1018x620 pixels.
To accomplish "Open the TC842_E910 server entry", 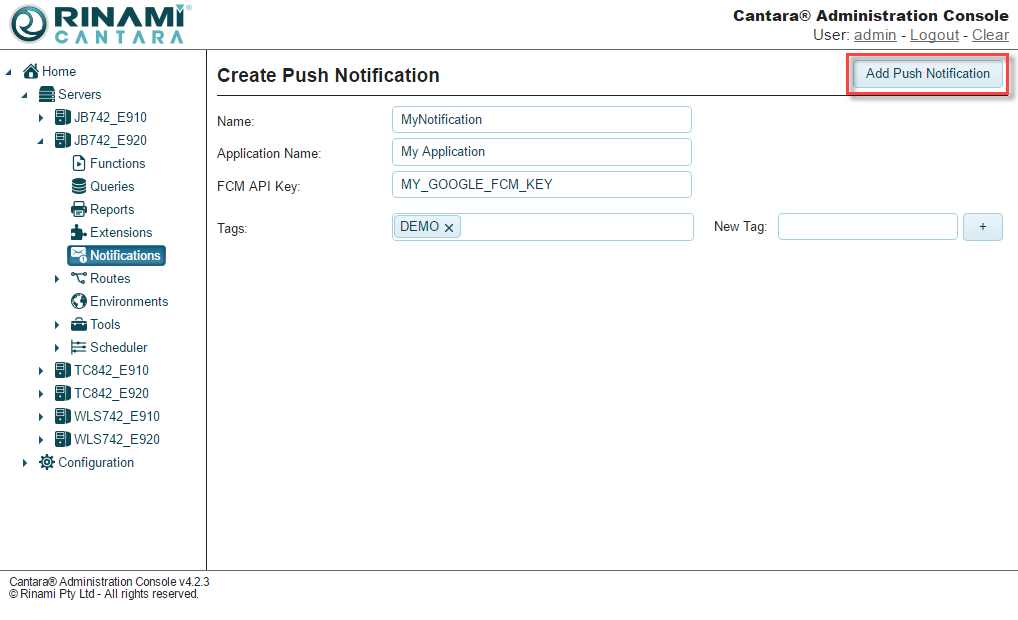I will tap(110, 370).
